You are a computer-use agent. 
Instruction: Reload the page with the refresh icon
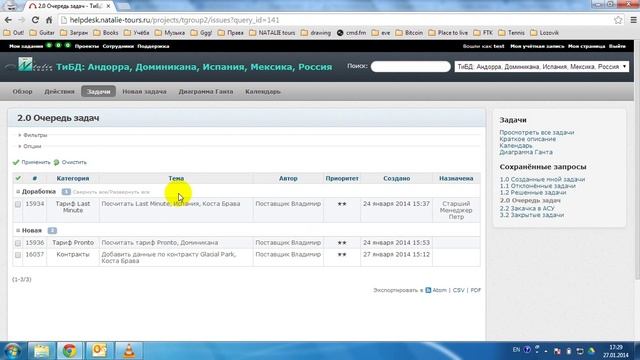(x=35, y=20)
